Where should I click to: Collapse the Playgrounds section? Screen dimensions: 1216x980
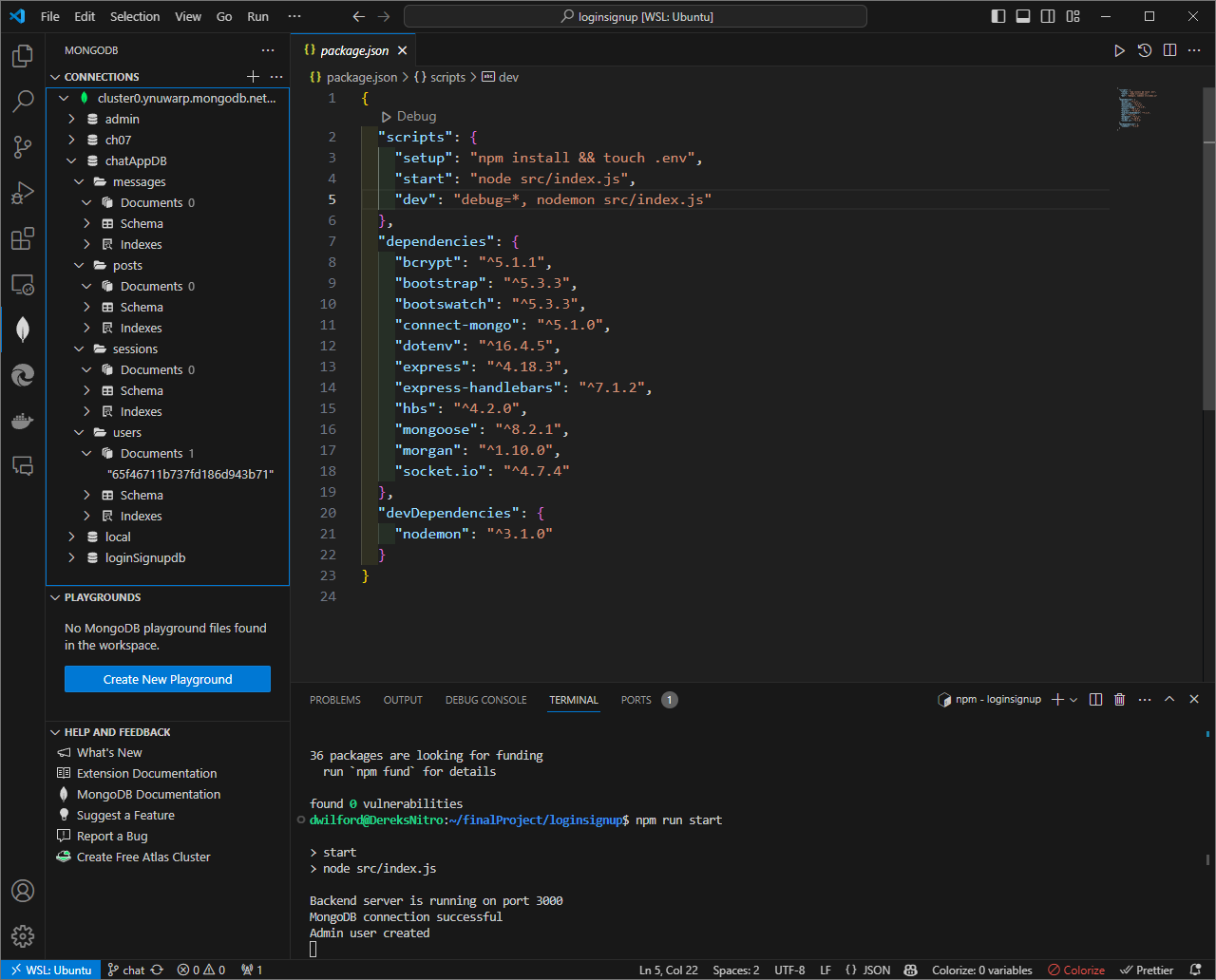pos(55,597)
